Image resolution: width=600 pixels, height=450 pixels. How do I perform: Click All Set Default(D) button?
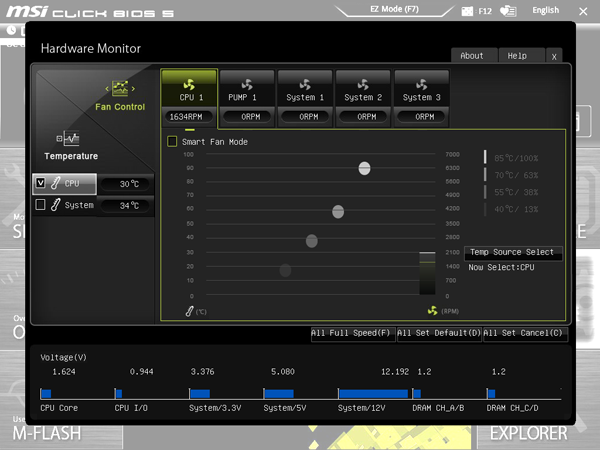point(439,333)
